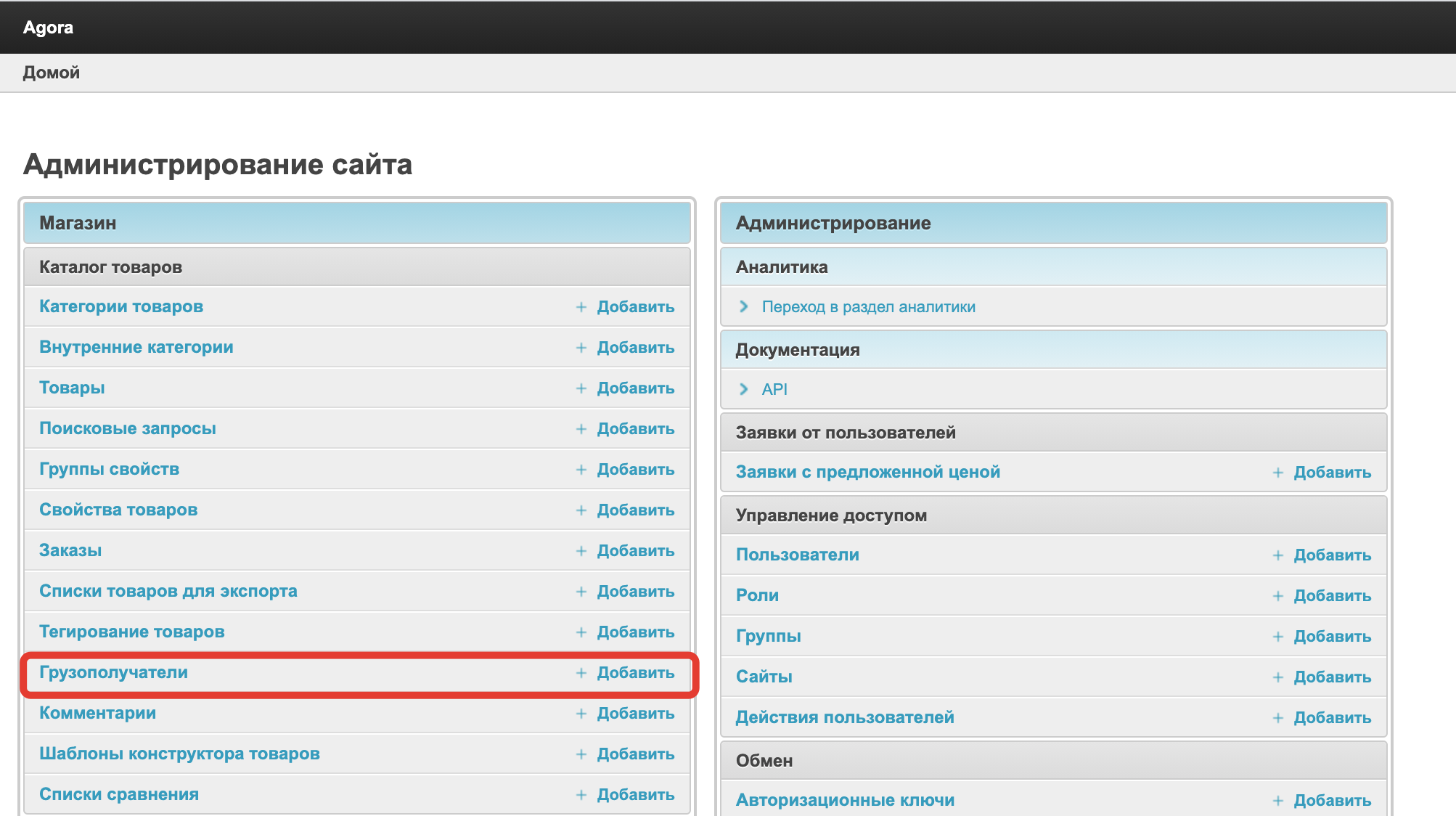Viewport: 1456px width, 816px height.
Task: Open Переход в раздел аналитики link
Action: [x=868, y=307]
